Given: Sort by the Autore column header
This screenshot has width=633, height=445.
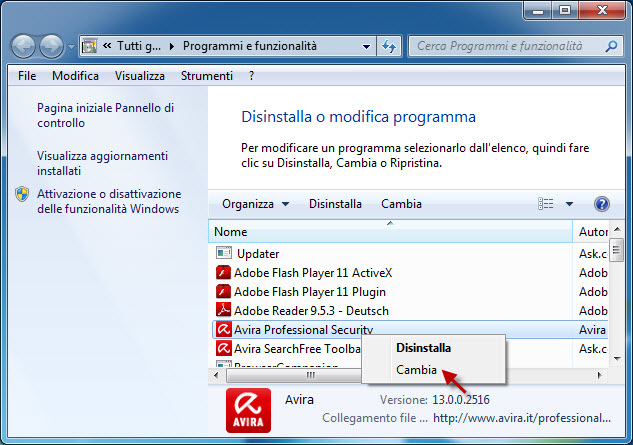Looking at the screenshot, I should pos(590,232).
